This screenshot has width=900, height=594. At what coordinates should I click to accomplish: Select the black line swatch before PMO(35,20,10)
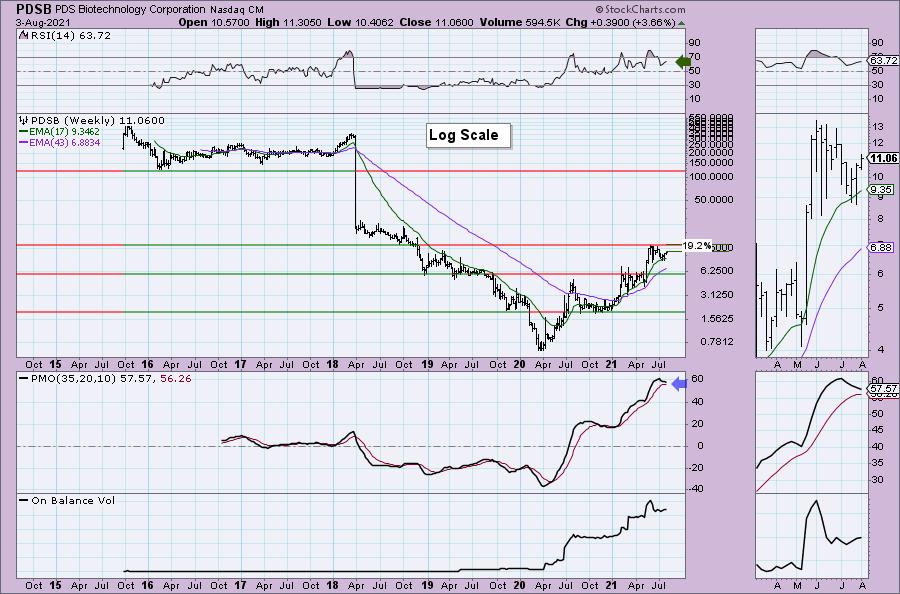click(24, 379)
